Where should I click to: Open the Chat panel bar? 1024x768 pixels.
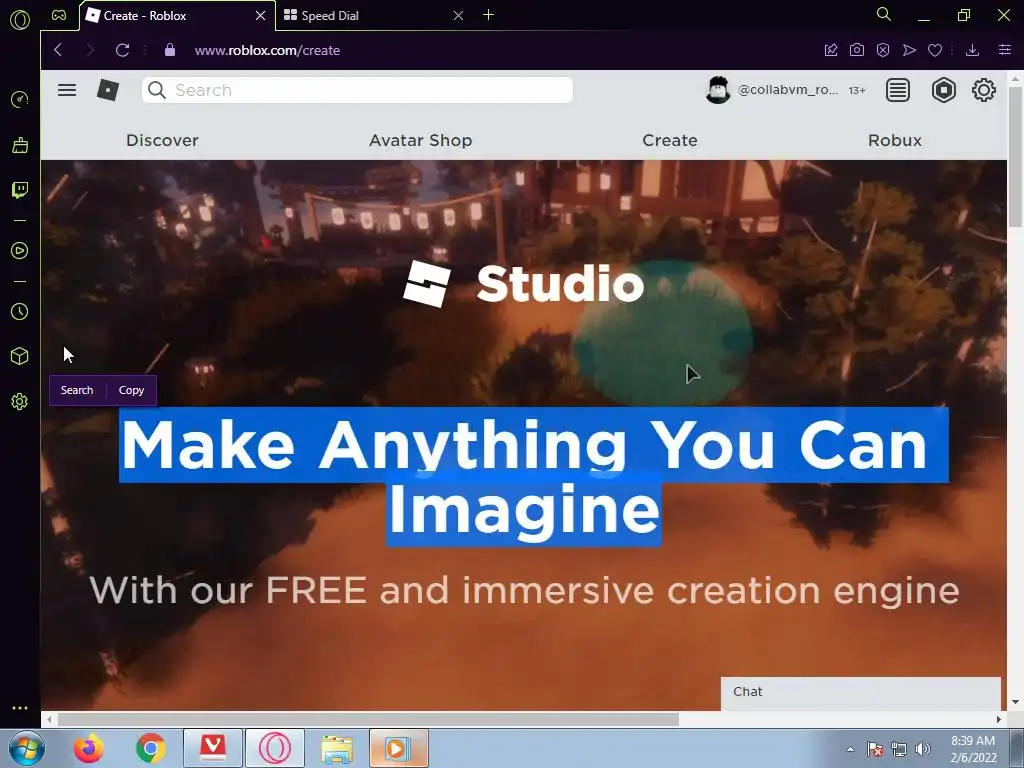pos(861,692)
